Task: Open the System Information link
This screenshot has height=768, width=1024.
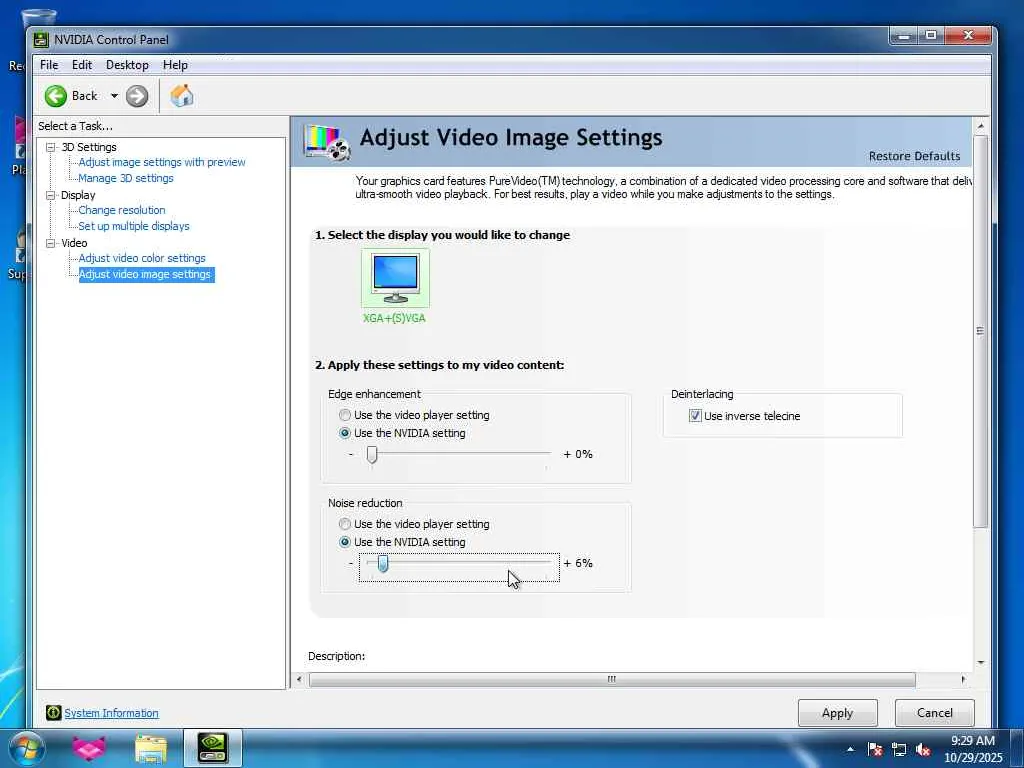Action: coord(112,713)
